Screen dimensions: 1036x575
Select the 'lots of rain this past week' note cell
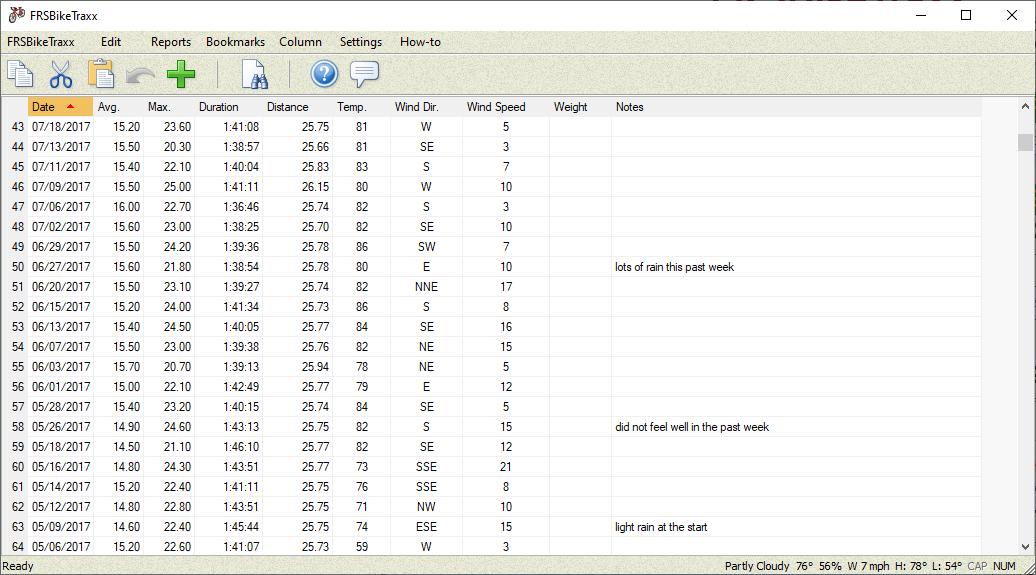[x=675, y=267]
